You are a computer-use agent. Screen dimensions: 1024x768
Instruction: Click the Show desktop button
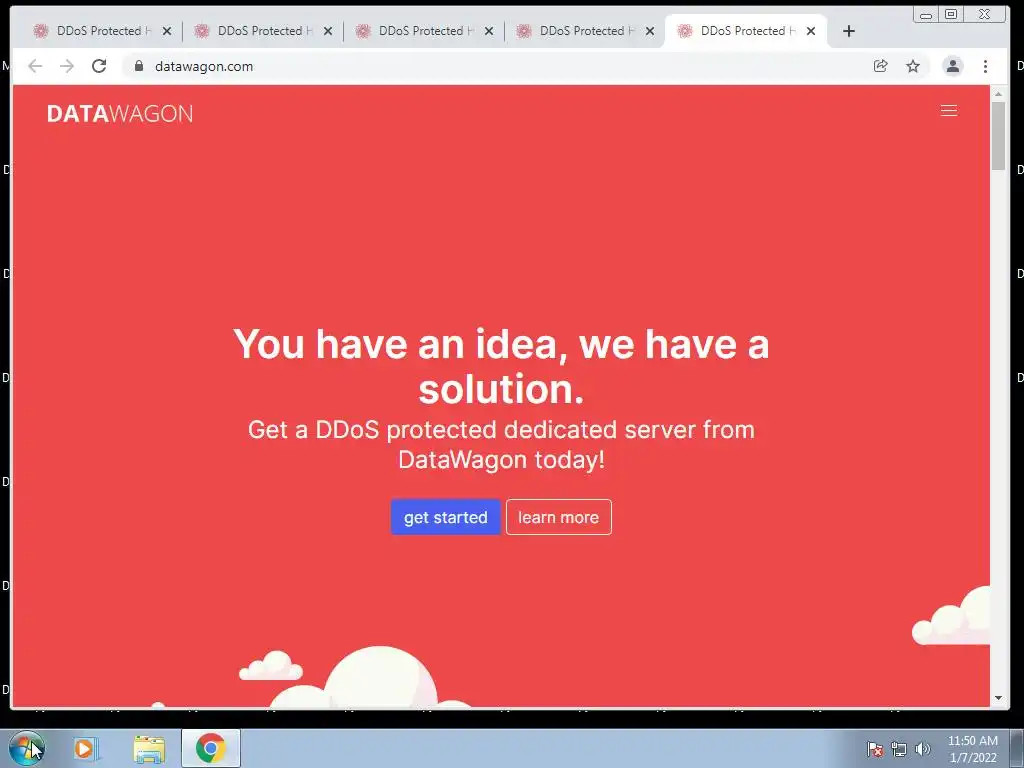(1017, 748)
